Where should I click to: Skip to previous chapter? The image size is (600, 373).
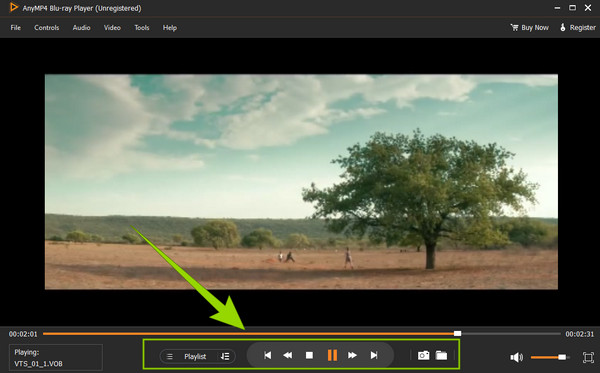(x=267, y=355)
